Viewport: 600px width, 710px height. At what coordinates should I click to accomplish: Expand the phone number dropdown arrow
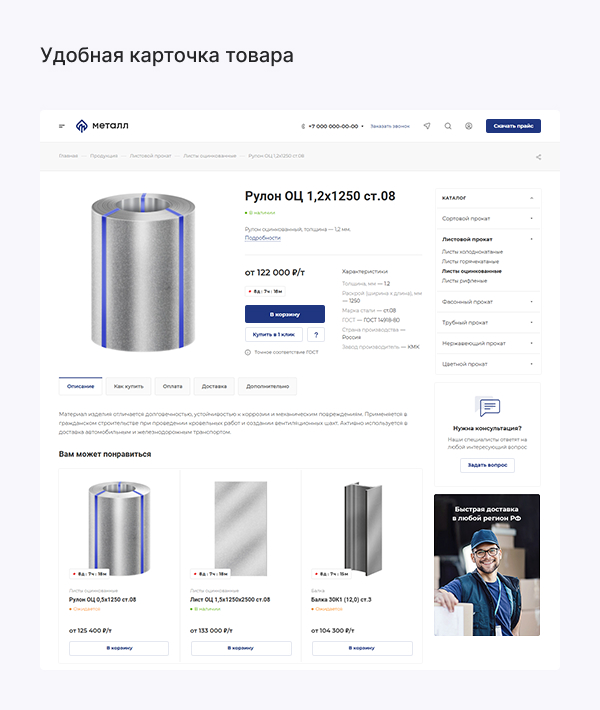tap(362, 127)
